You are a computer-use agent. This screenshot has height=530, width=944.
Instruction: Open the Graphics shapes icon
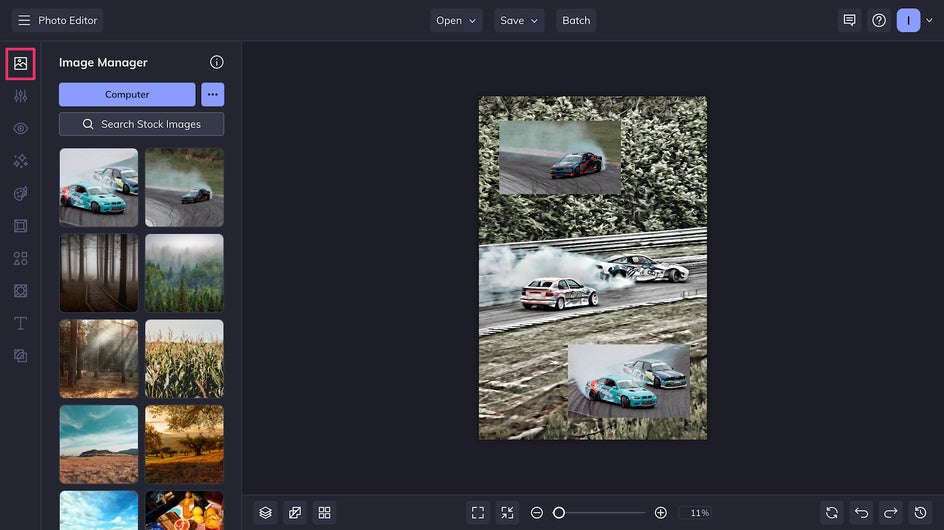pyautogui.click(x=20, y=258)
